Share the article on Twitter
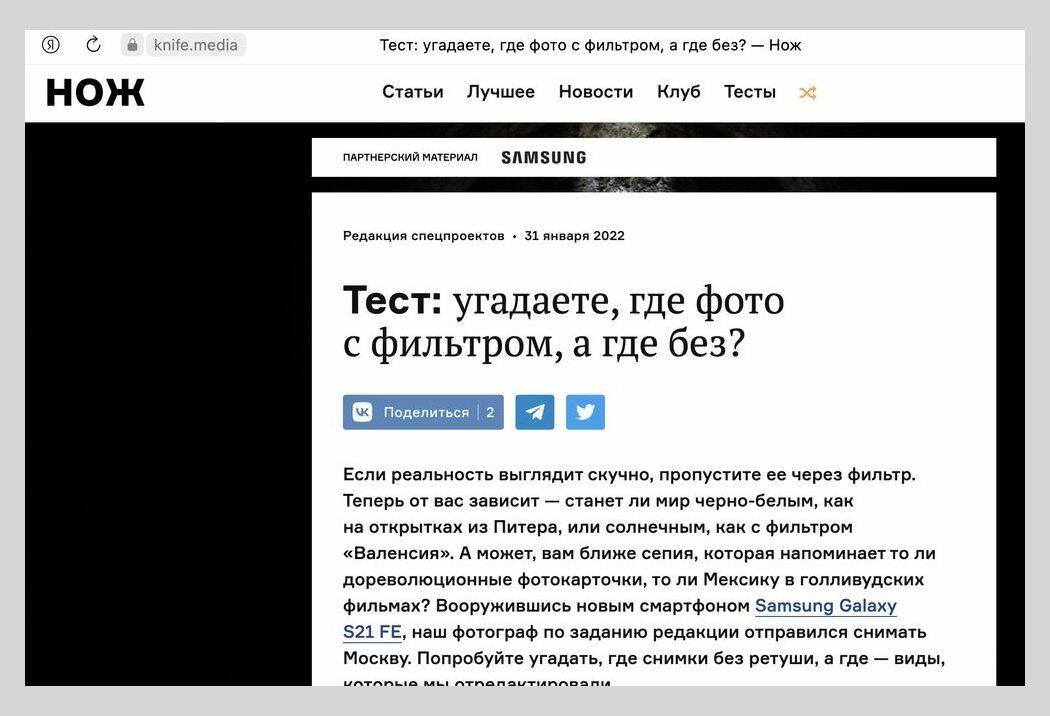This screenshot has height=716, width=1050. click(585, 412)
